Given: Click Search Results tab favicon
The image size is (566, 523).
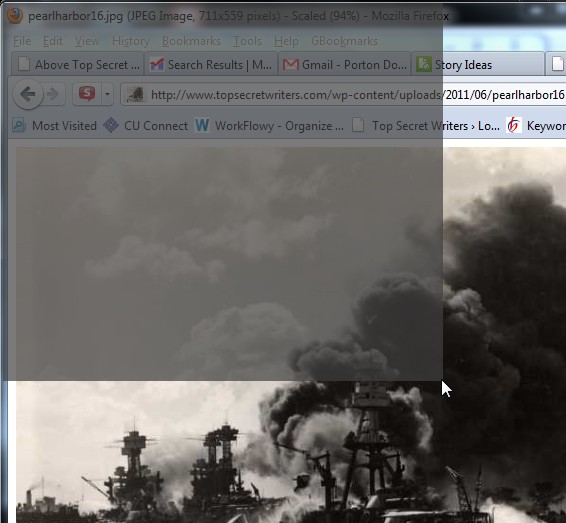Looking at the screenshot, I should coord(157,65).
